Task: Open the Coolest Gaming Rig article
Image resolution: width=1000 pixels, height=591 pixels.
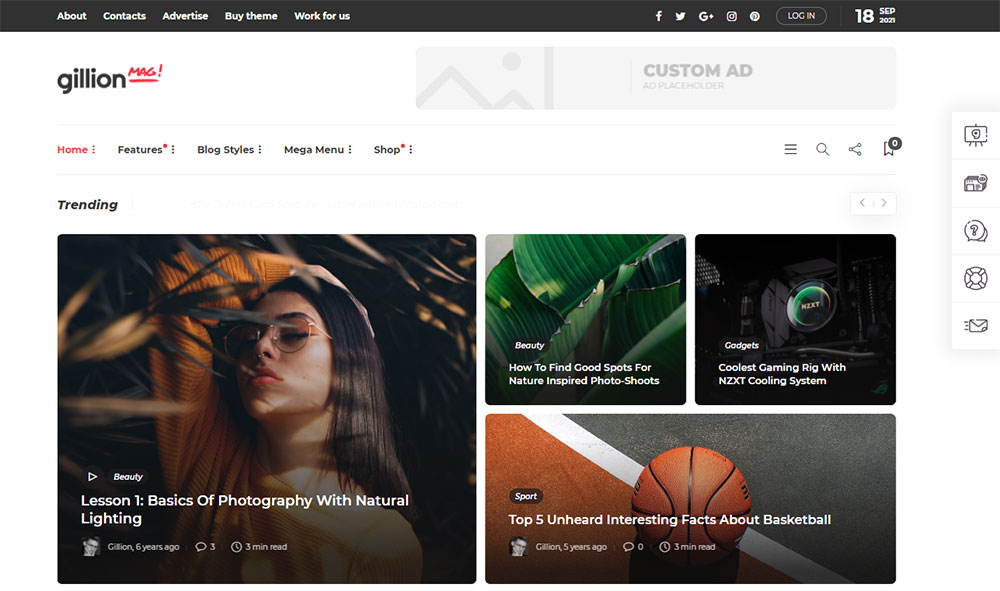Action: tap(782, 374)
